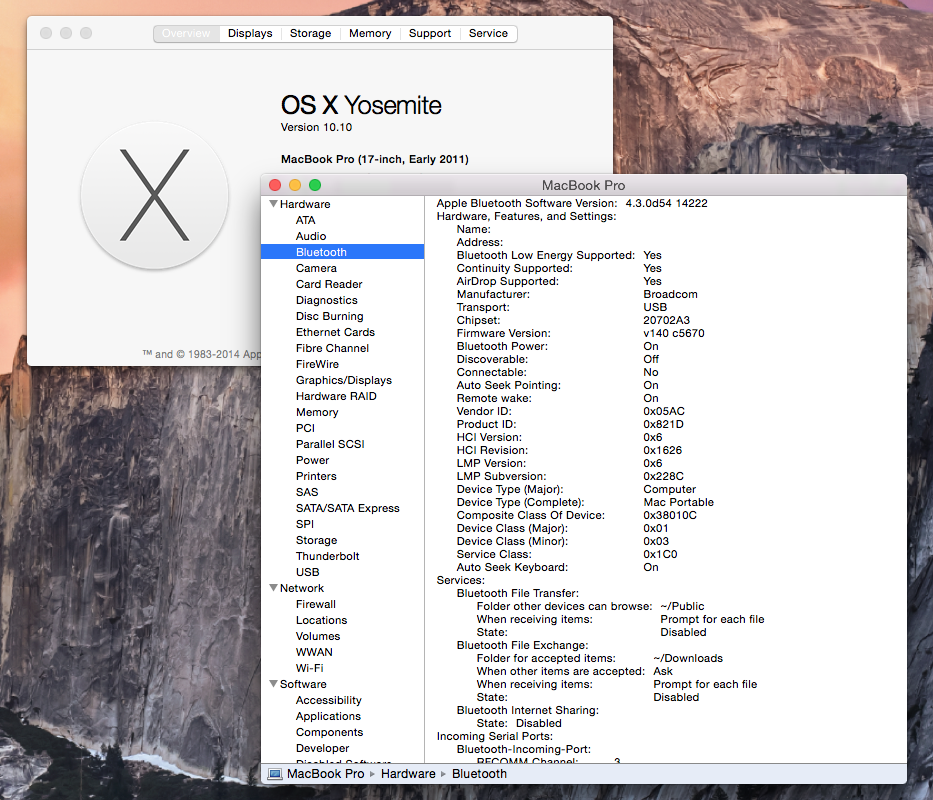The width and height of the screenshot is (933, 800).
Task: Open Firewall under Network
Action: click(x=315, y=604)
